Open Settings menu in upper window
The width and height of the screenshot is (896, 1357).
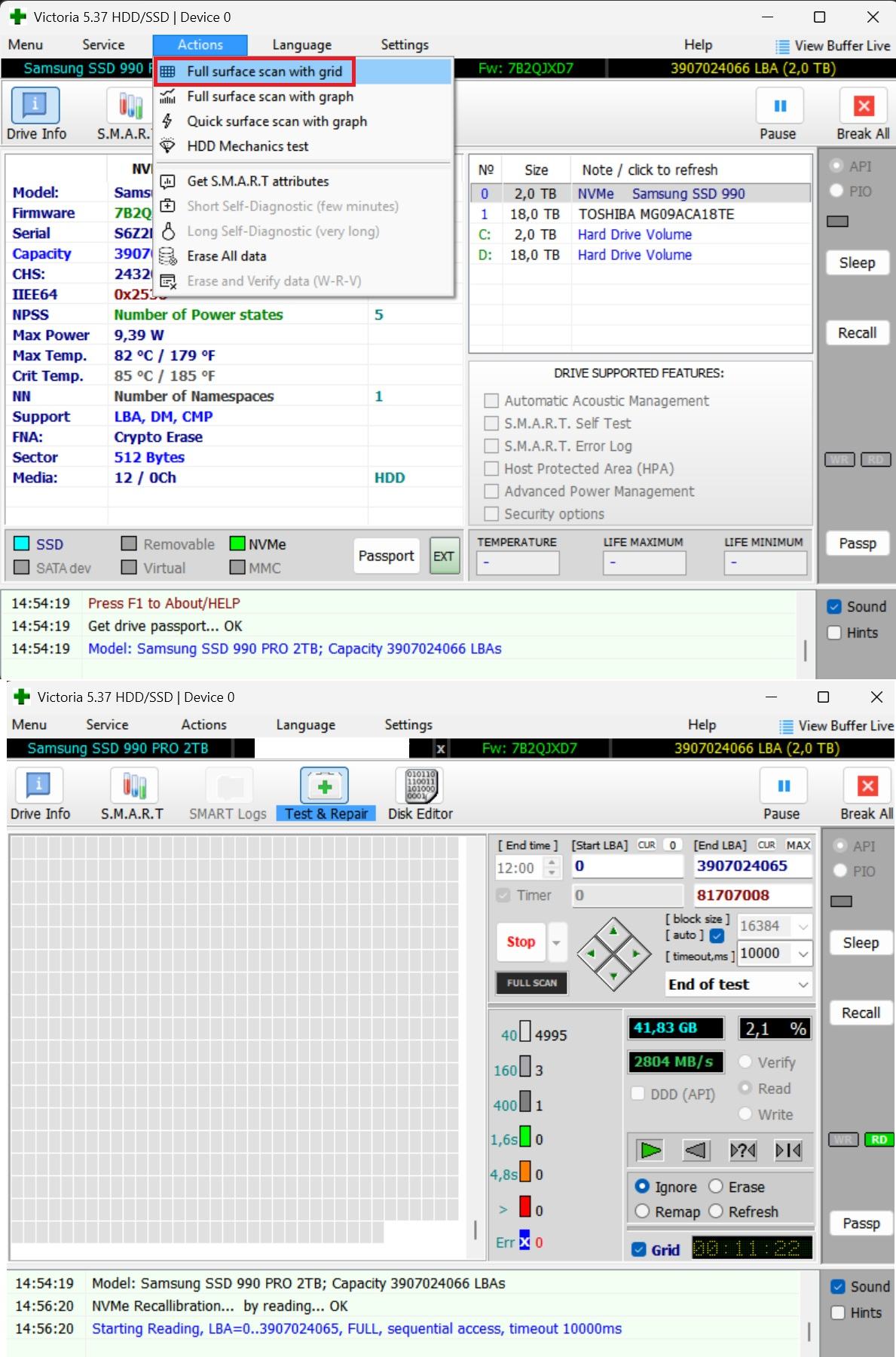[405, 45]
